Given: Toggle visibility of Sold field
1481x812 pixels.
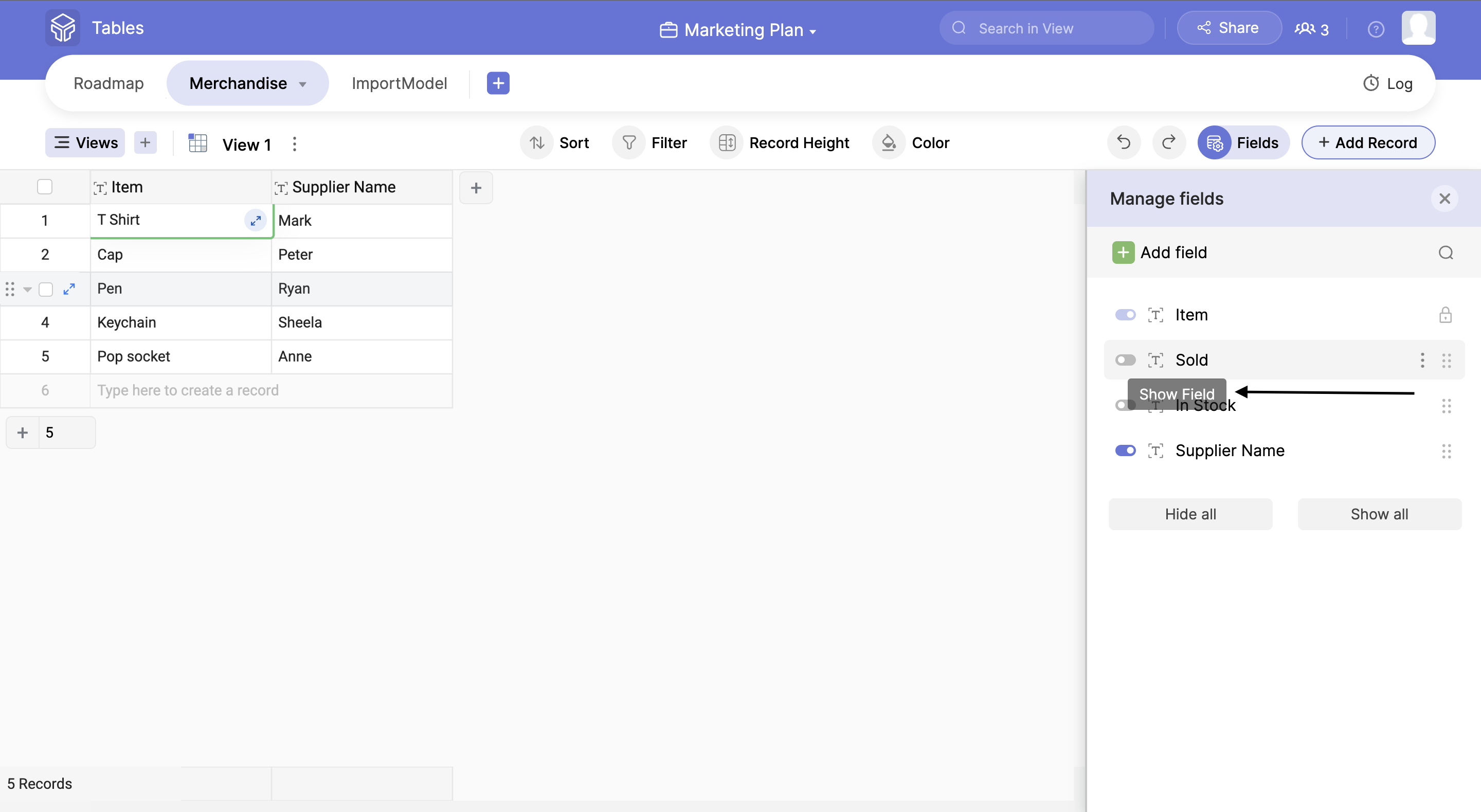Looking at the screenshot, I should pos(1125,360).
